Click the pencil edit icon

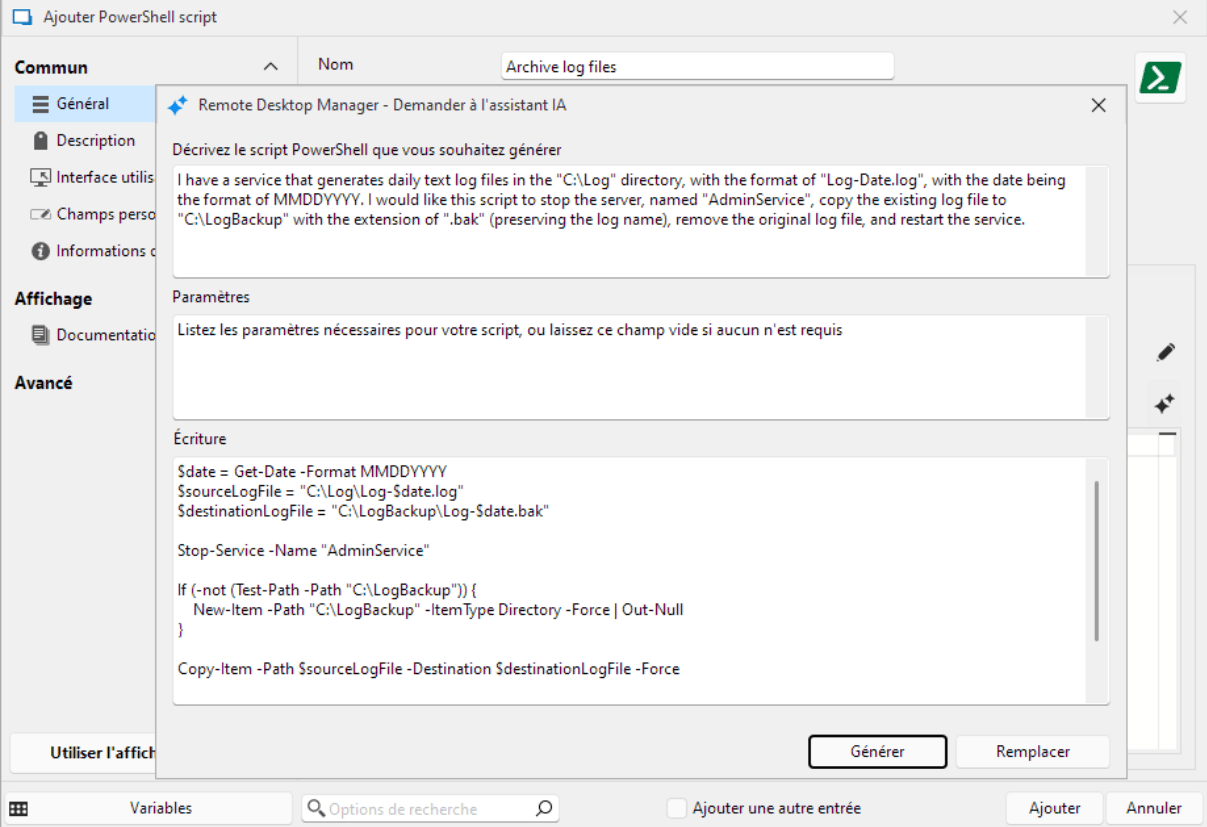coord(1164,353)
